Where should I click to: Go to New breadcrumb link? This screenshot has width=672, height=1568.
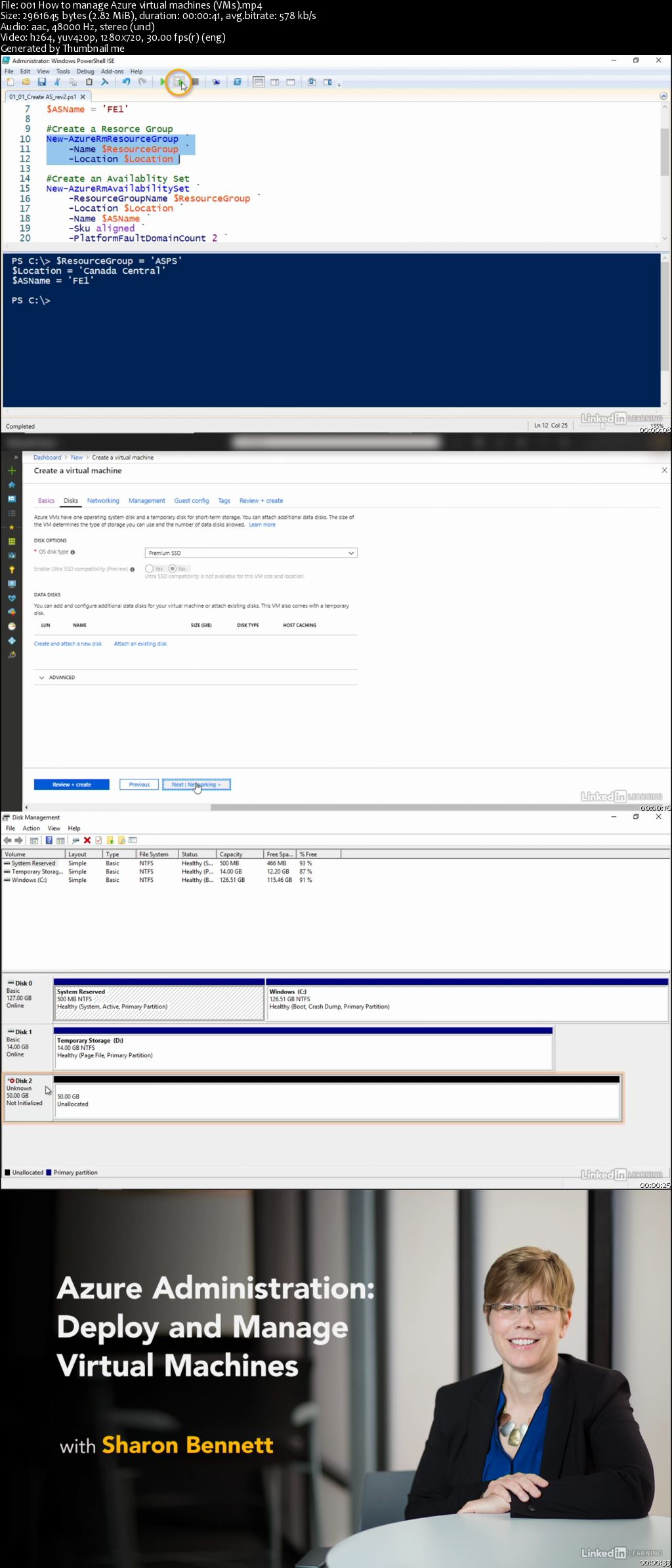coord(77,458)
